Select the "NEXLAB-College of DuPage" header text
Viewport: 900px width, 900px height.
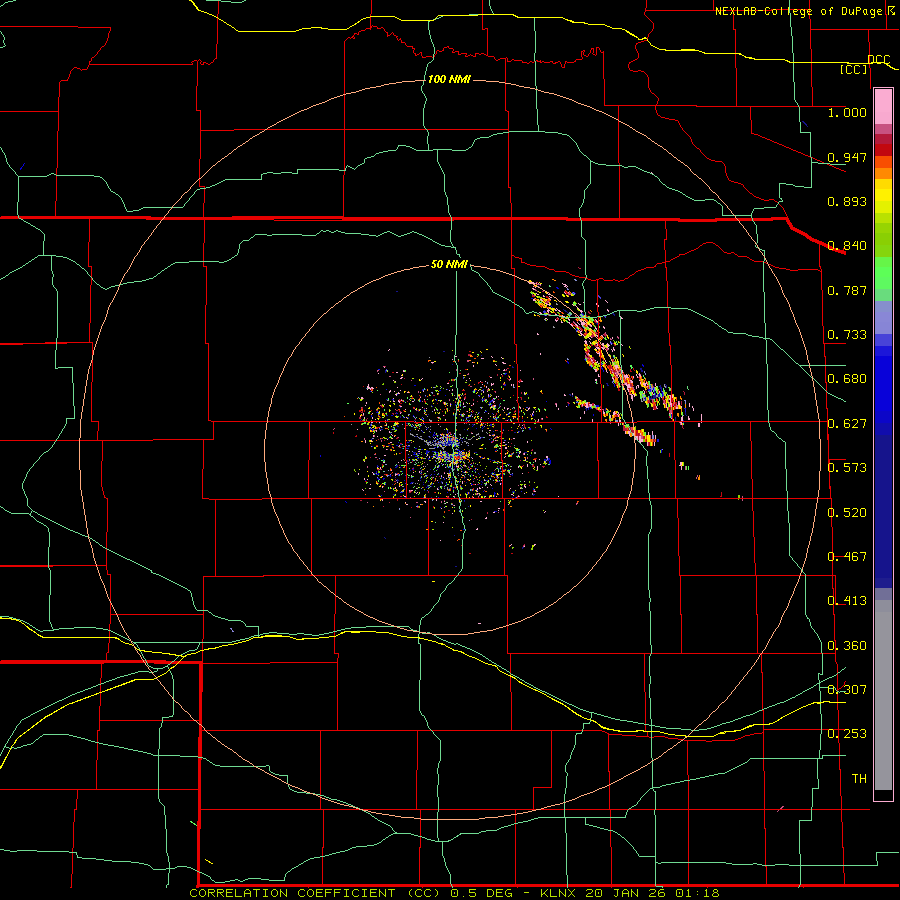(x=800, y=11)
